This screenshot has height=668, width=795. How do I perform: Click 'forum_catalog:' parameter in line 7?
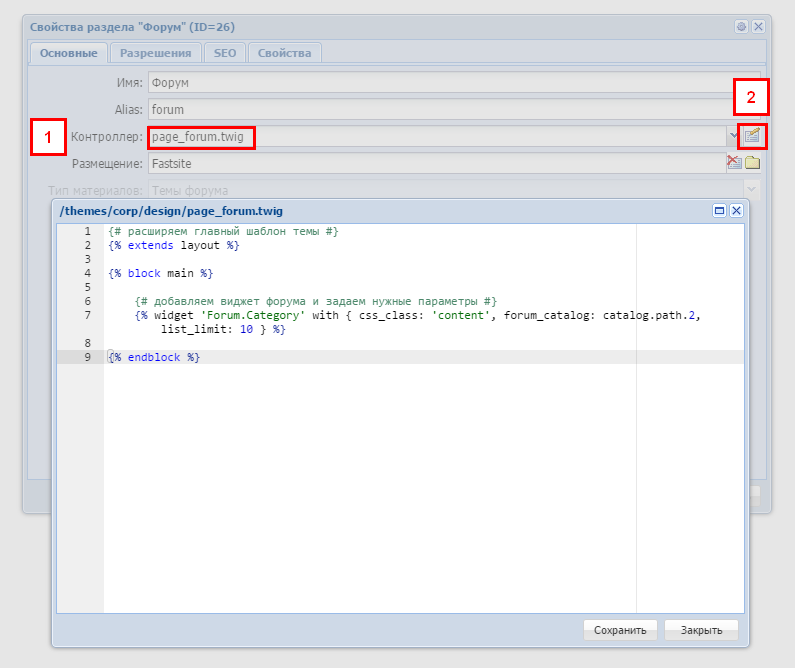coord(550,315)
